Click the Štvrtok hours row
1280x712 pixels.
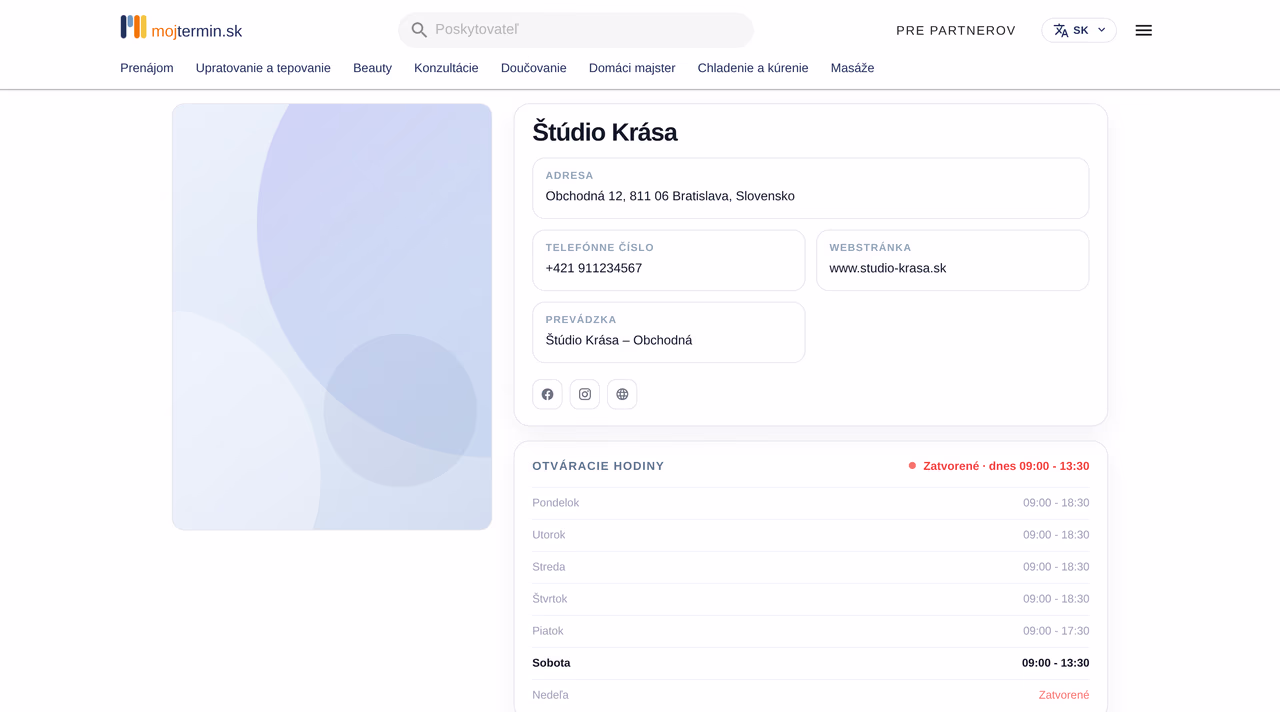tap(811, 599)
